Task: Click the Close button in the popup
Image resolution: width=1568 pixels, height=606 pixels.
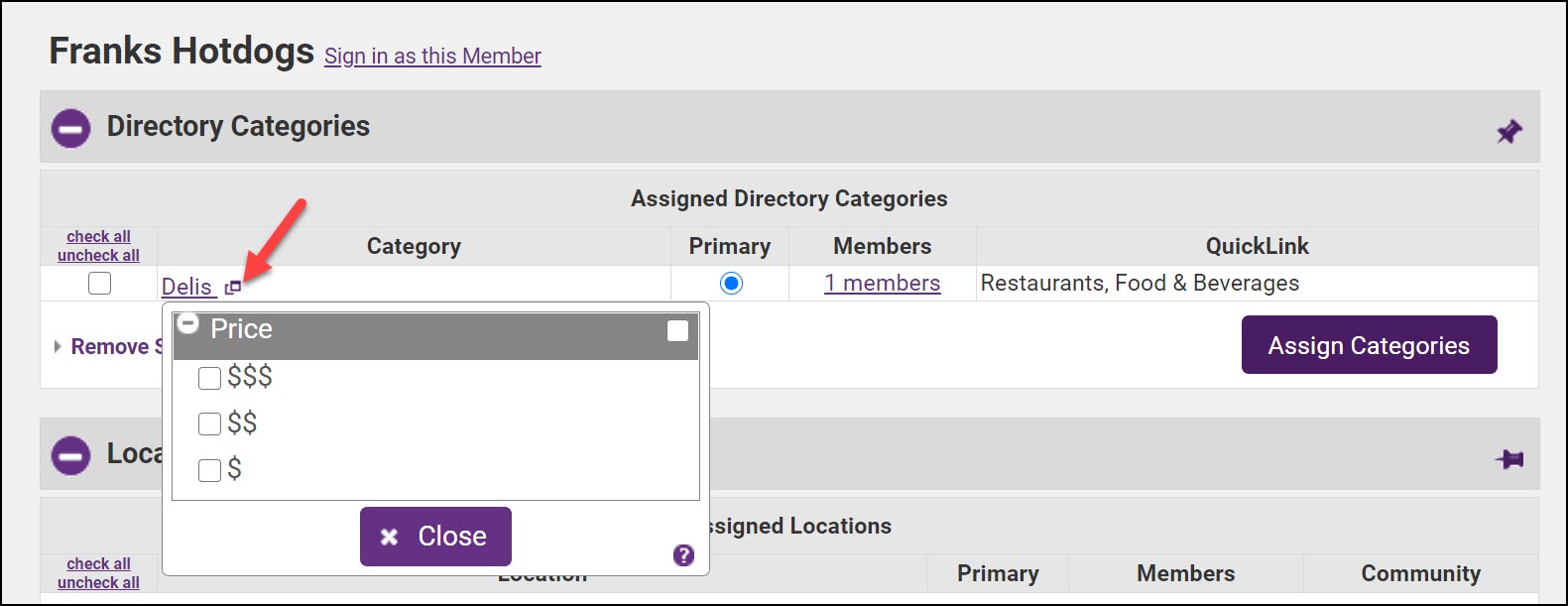Action: click(x=435, y=537)
